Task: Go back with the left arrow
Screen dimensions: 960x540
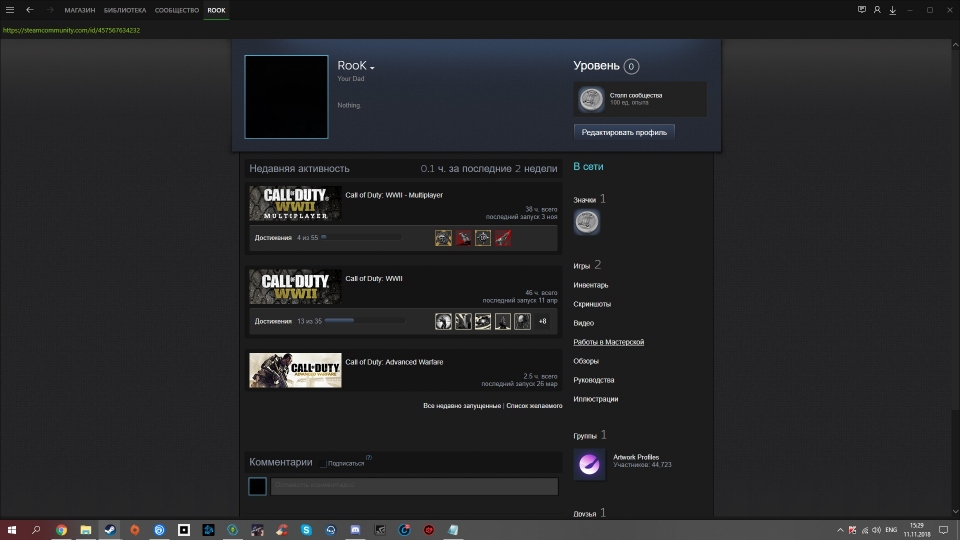Action: (x=29, y=10)
